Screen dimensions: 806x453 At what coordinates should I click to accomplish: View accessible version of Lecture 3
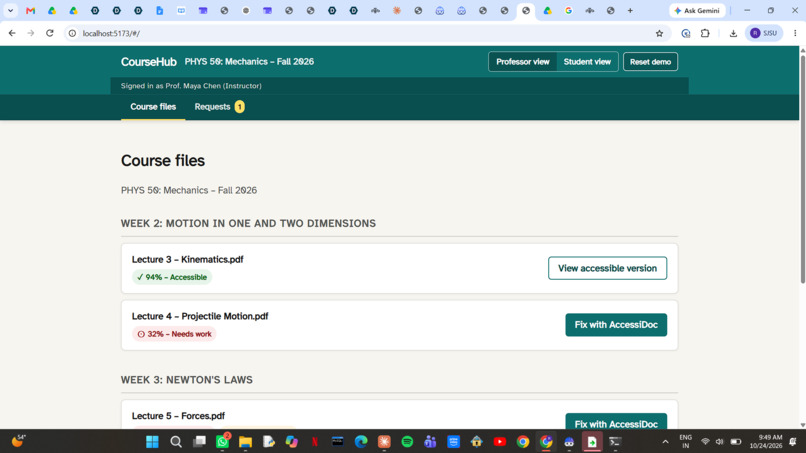(608, 268)
